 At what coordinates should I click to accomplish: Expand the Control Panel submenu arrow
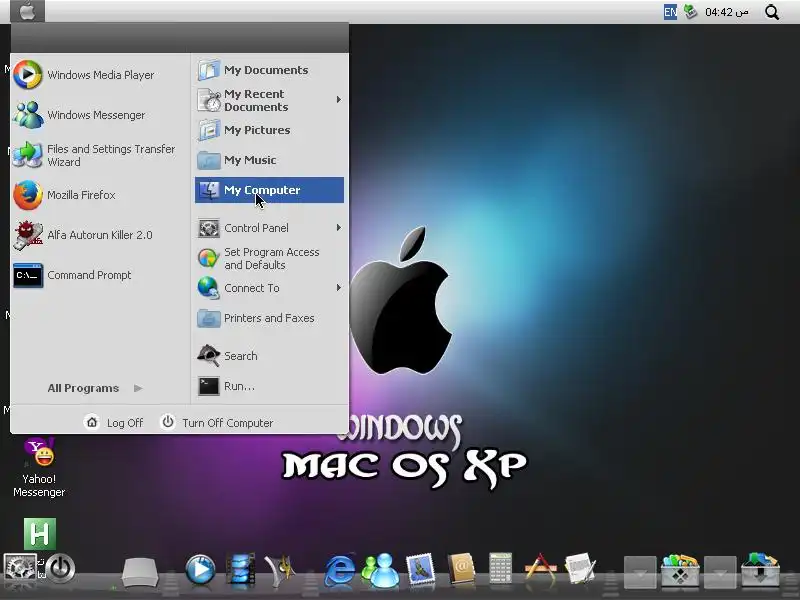pyautogui.click(x=338, y=228)
